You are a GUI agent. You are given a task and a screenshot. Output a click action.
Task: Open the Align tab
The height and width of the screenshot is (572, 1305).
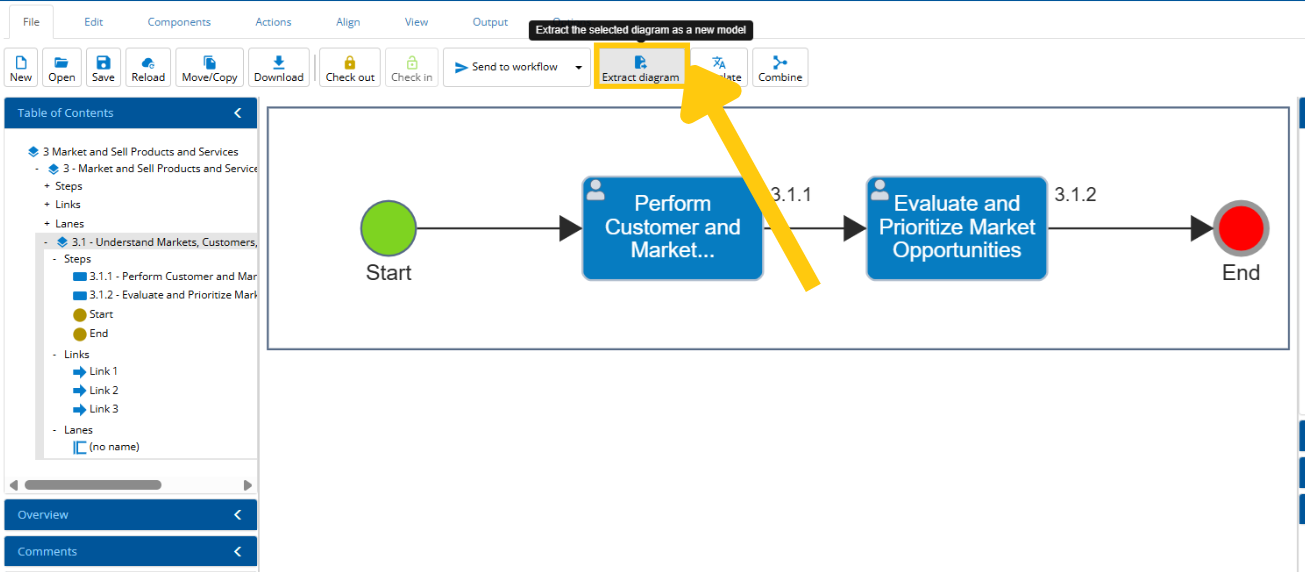pos(348,22)
